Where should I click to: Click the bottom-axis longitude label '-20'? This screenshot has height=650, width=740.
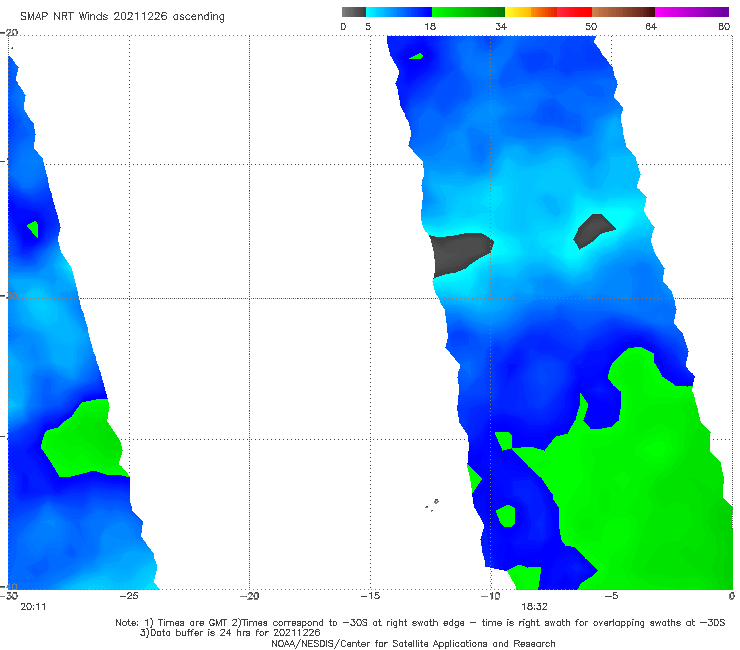tap(250, 596)
